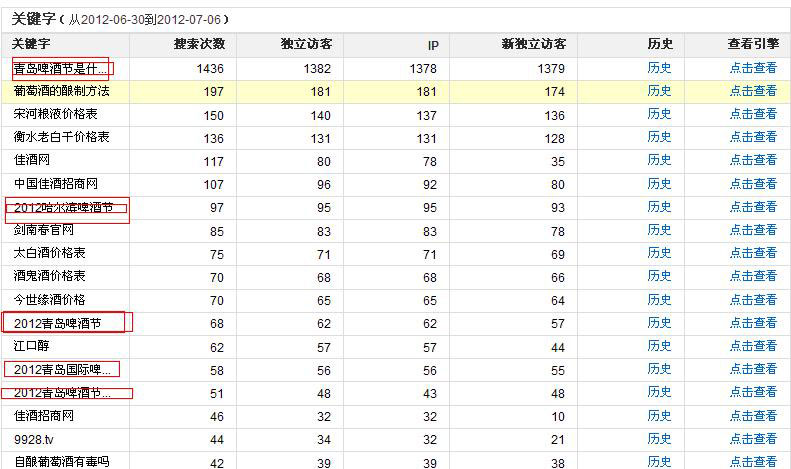This screenshot has height=469, width=791.
Task: View engines for 佳酒网 keyword row
Action: coord(752,160)
